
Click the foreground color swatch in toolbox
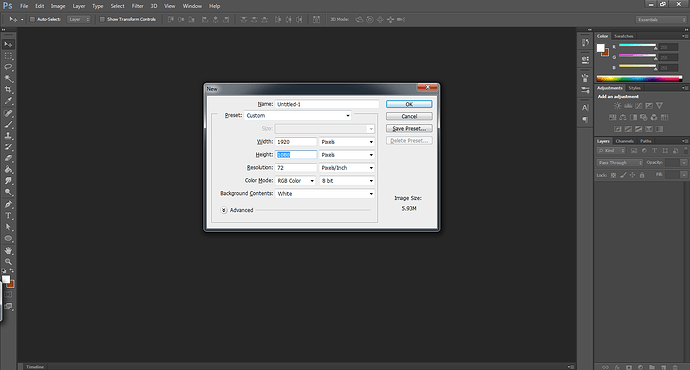pyautogui.click(x=6, y=279)
